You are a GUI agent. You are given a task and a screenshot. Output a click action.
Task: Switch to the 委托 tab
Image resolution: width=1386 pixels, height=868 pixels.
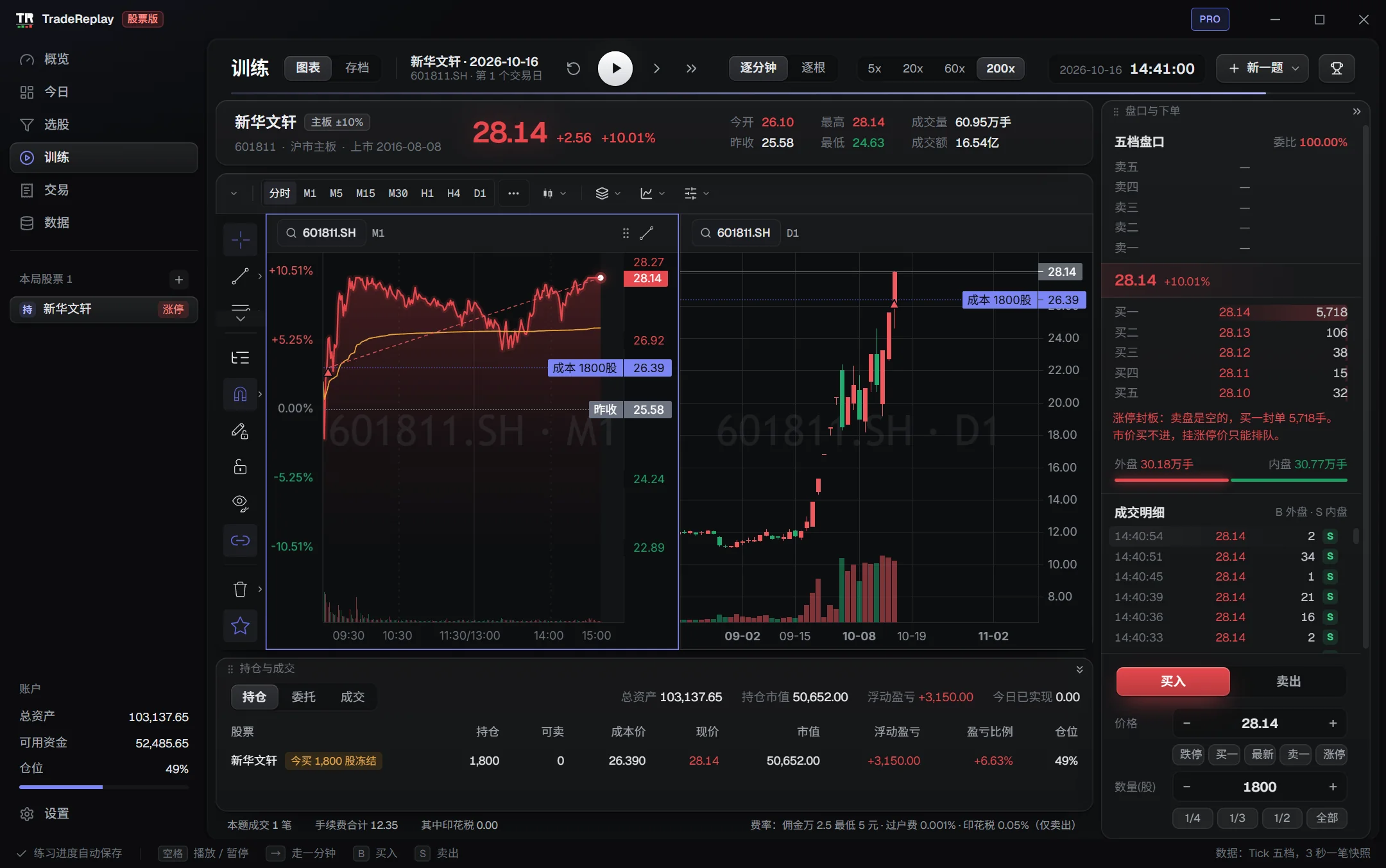[304, 697]
